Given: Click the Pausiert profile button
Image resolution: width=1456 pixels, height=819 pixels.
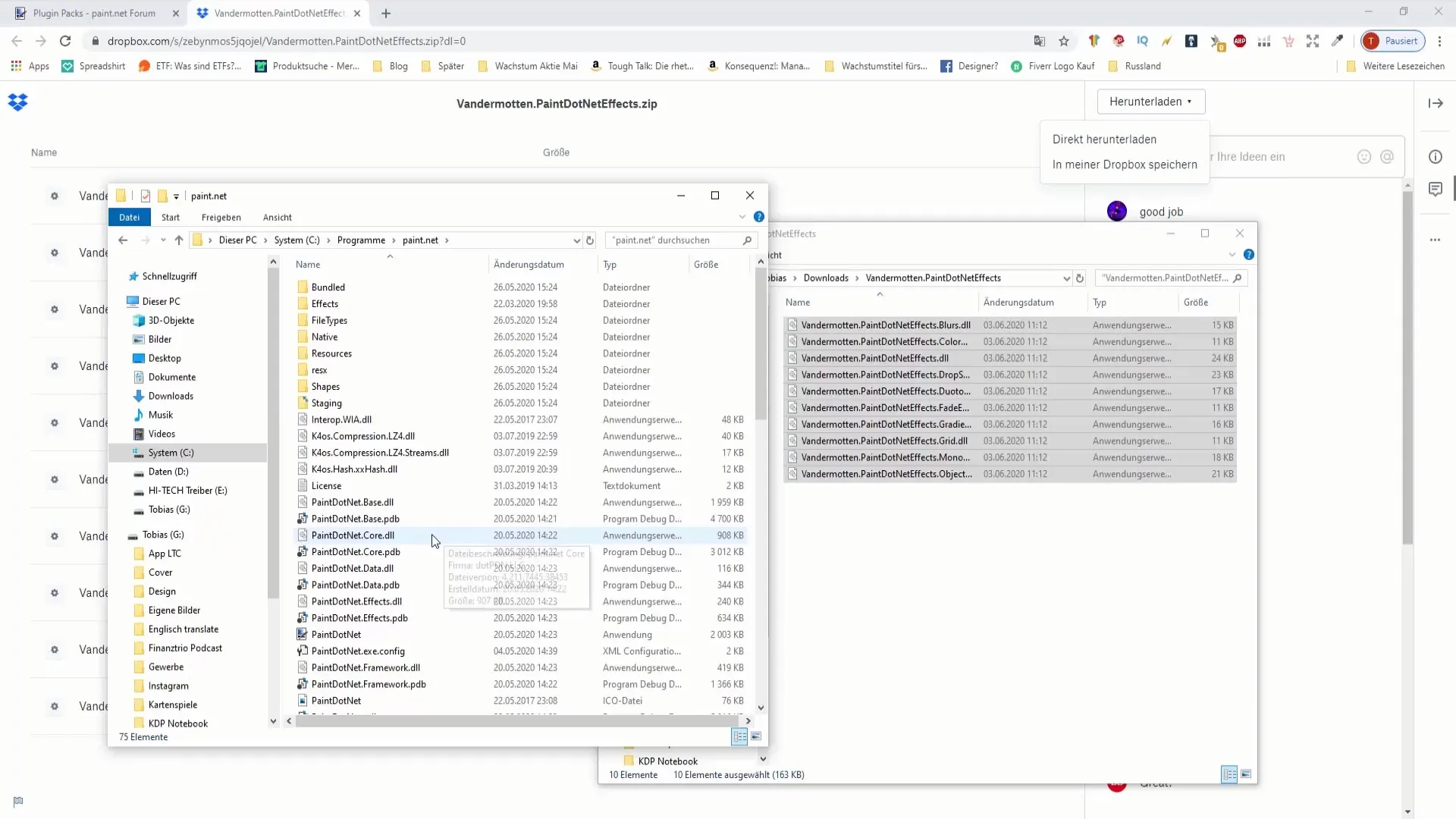Looking at the screenshot, I should pyautogui.click(x=1392, y=41).
